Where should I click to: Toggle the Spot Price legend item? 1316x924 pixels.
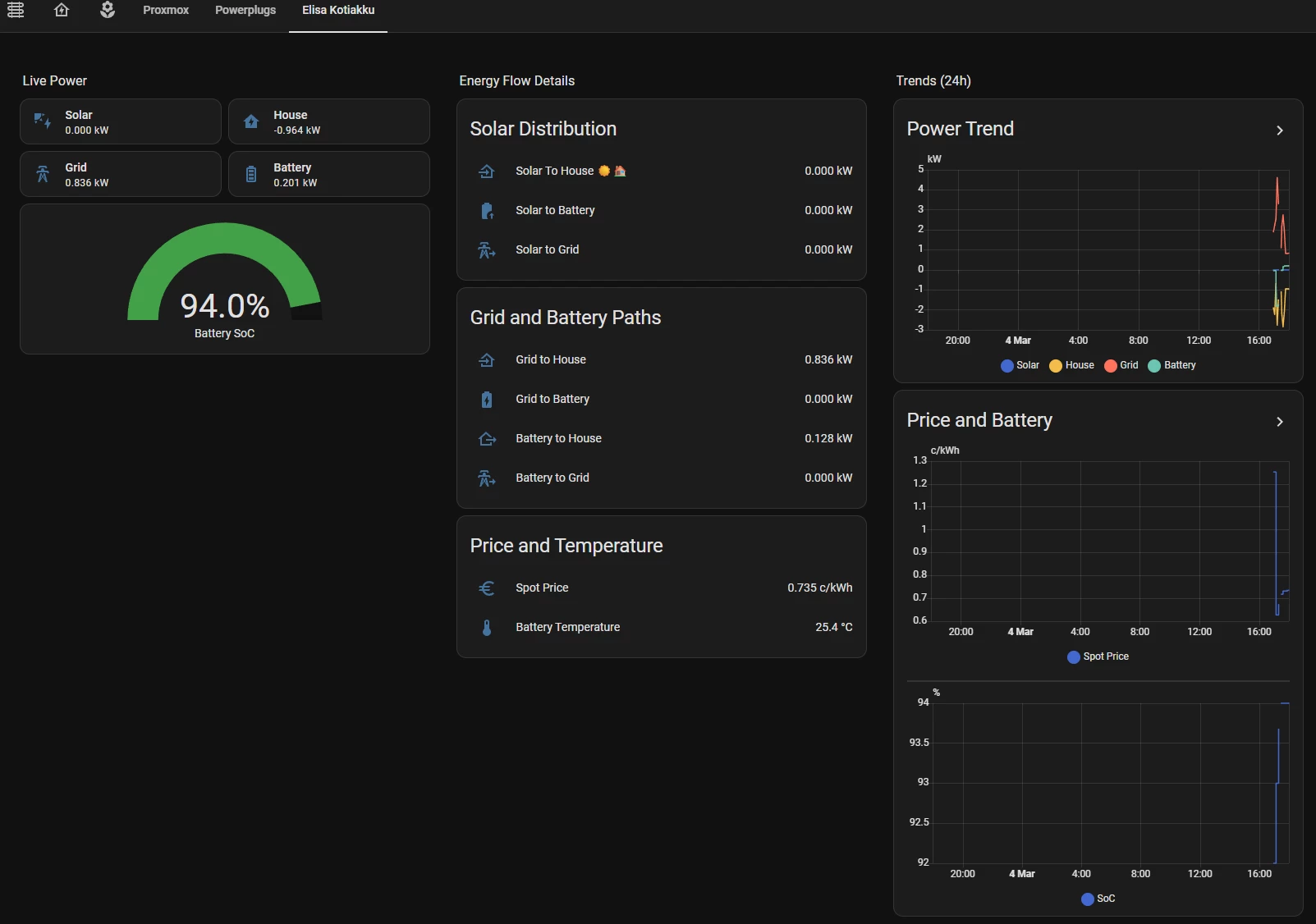(x=1098, y=656)
